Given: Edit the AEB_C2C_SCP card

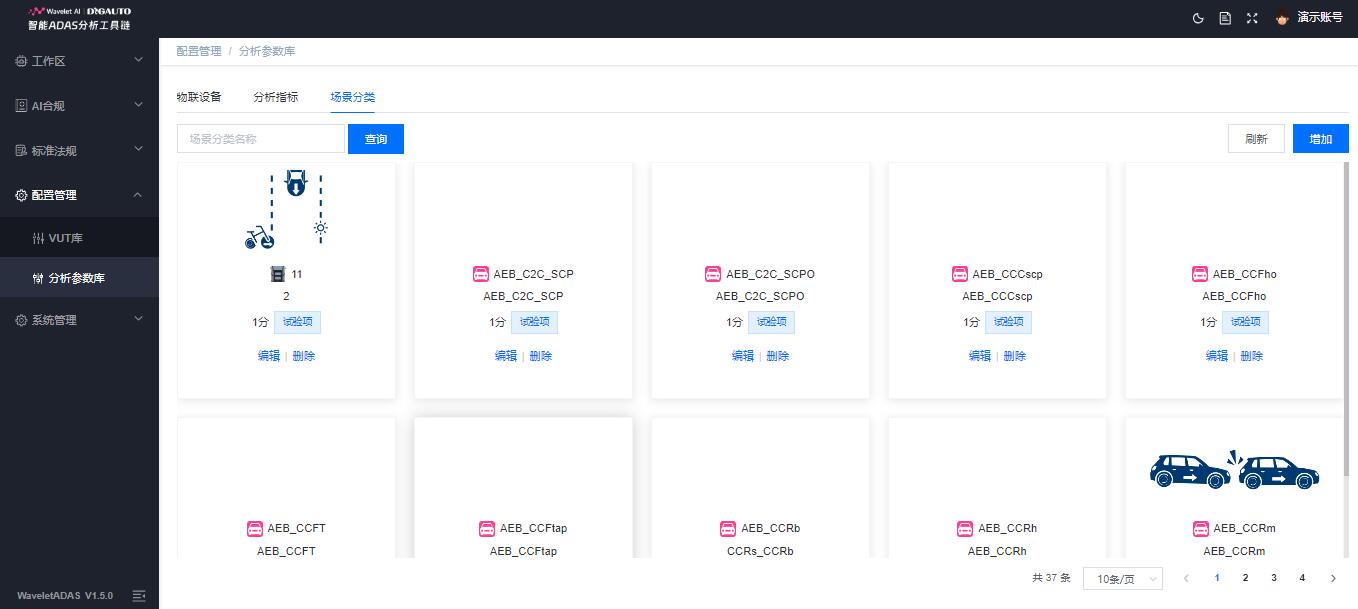Looking at the screenshot, I should pyautogui.click(x=506, y=356).
